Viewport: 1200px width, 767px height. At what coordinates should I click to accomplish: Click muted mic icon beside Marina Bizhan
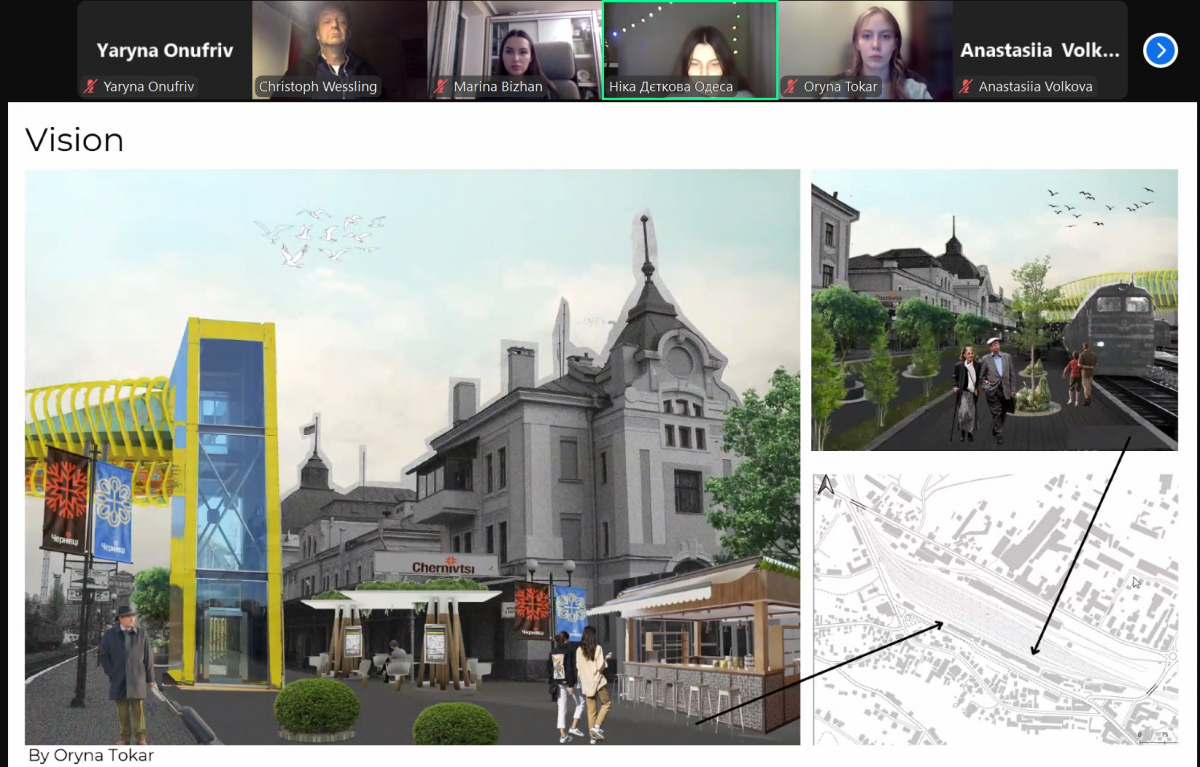click(x=442, y=87)
